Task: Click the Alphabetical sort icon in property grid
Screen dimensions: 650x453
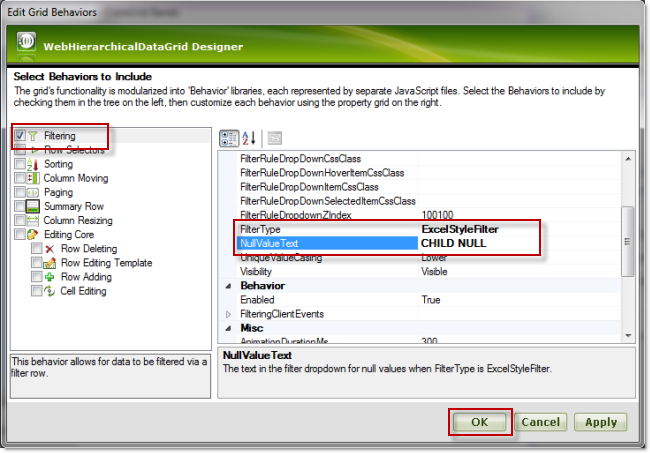Action: (249, 138)
